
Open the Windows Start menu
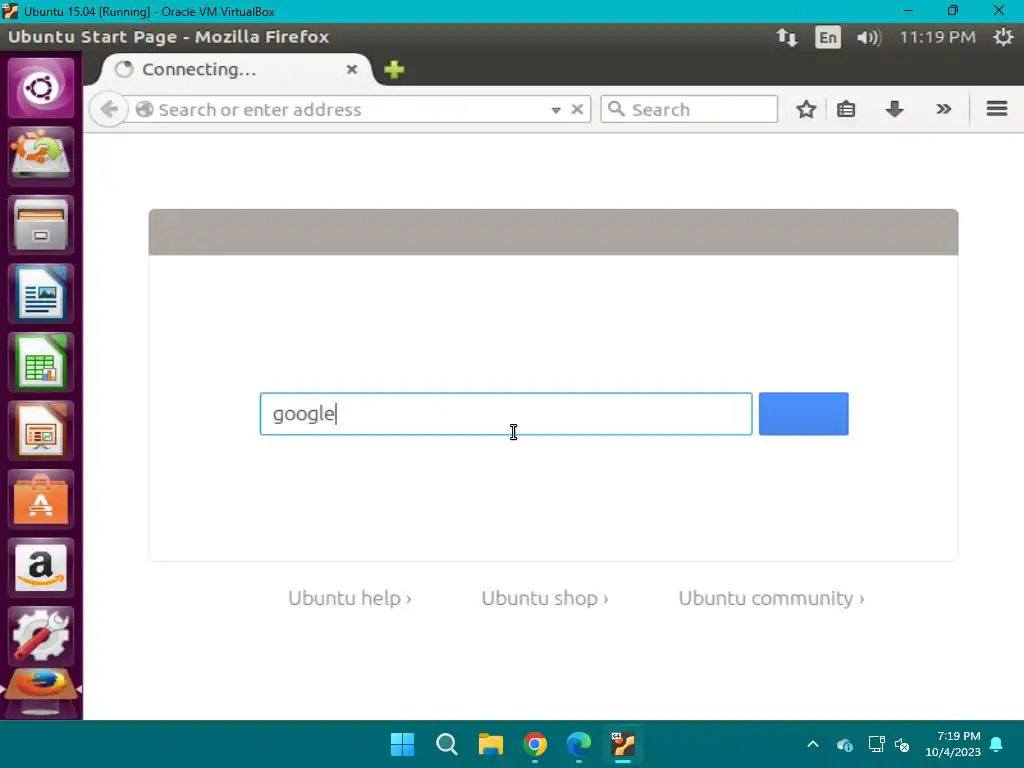(x=402, y=744)
